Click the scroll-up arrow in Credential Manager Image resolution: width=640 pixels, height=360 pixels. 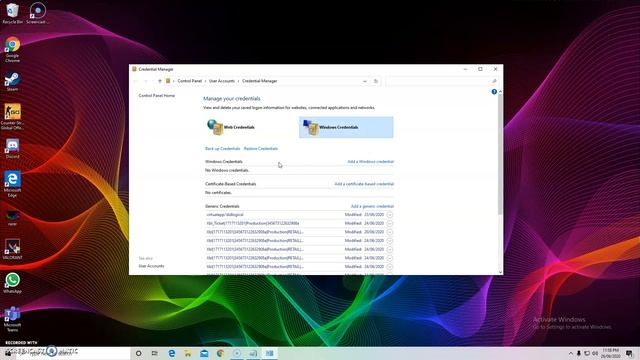500,92
